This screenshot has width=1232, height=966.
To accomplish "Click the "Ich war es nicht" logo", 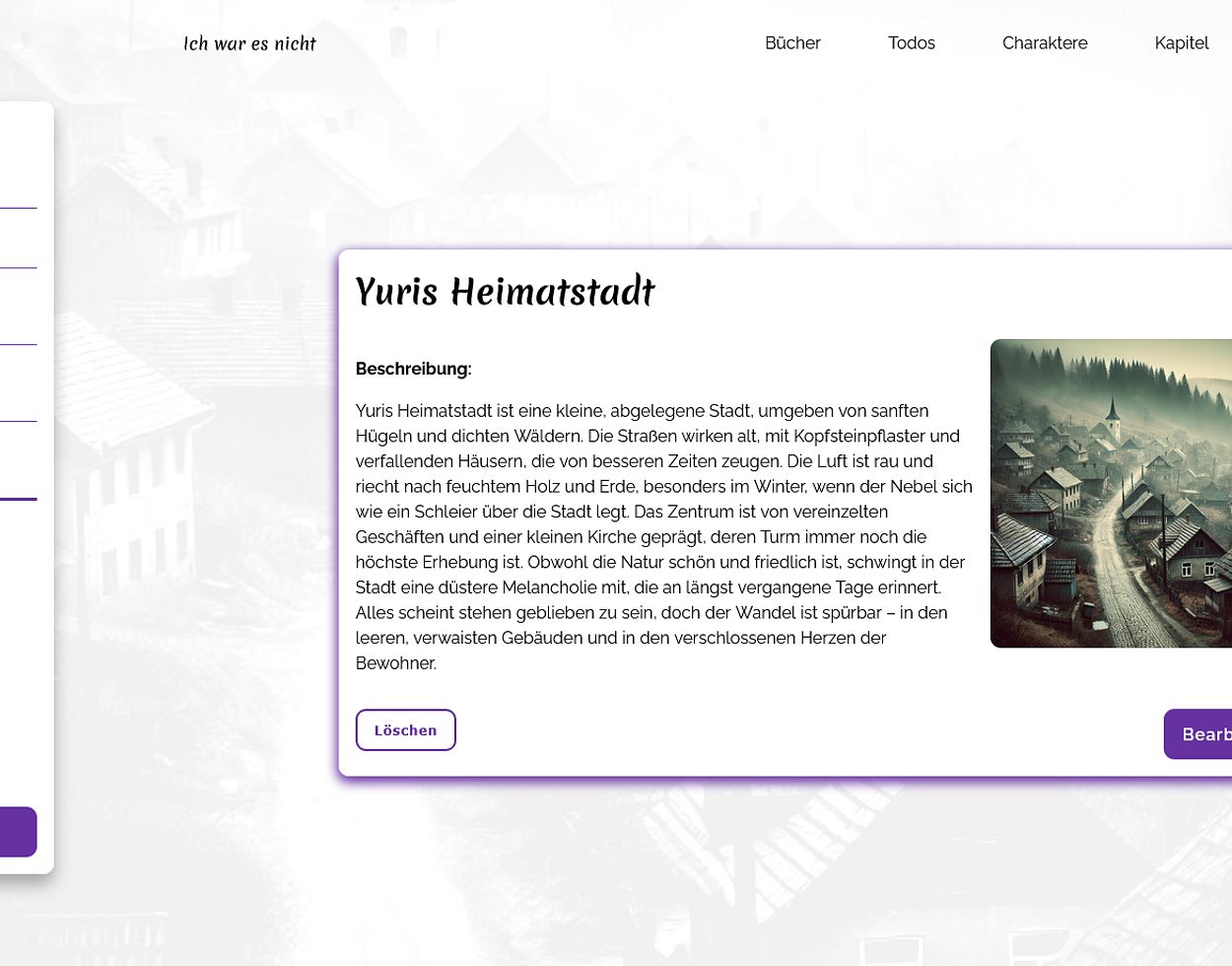I will [x=249, y=43].
